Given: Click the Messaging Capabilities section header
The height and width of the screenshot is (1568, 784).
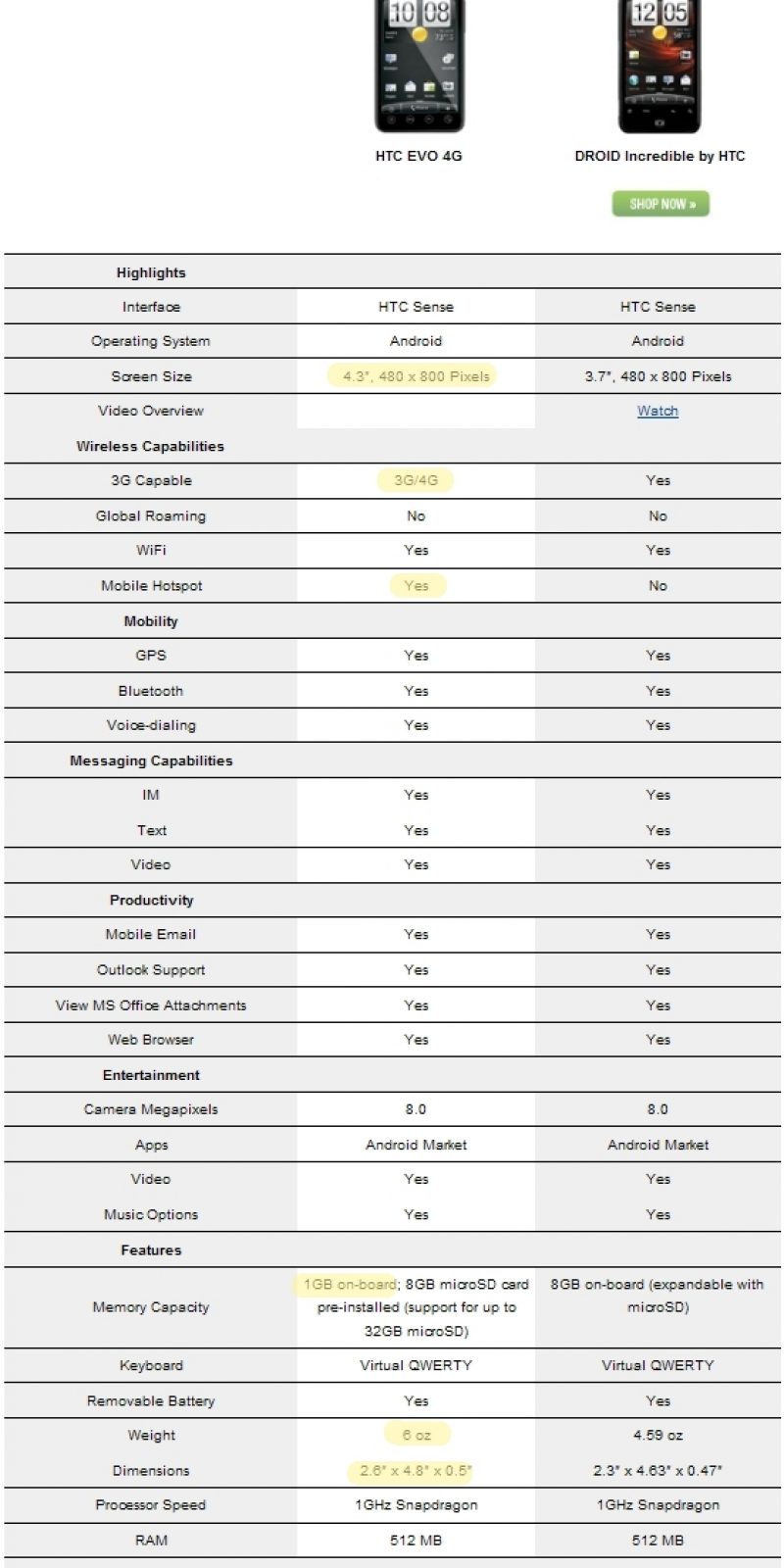Looking at the screenshot, I should point(151,760).
